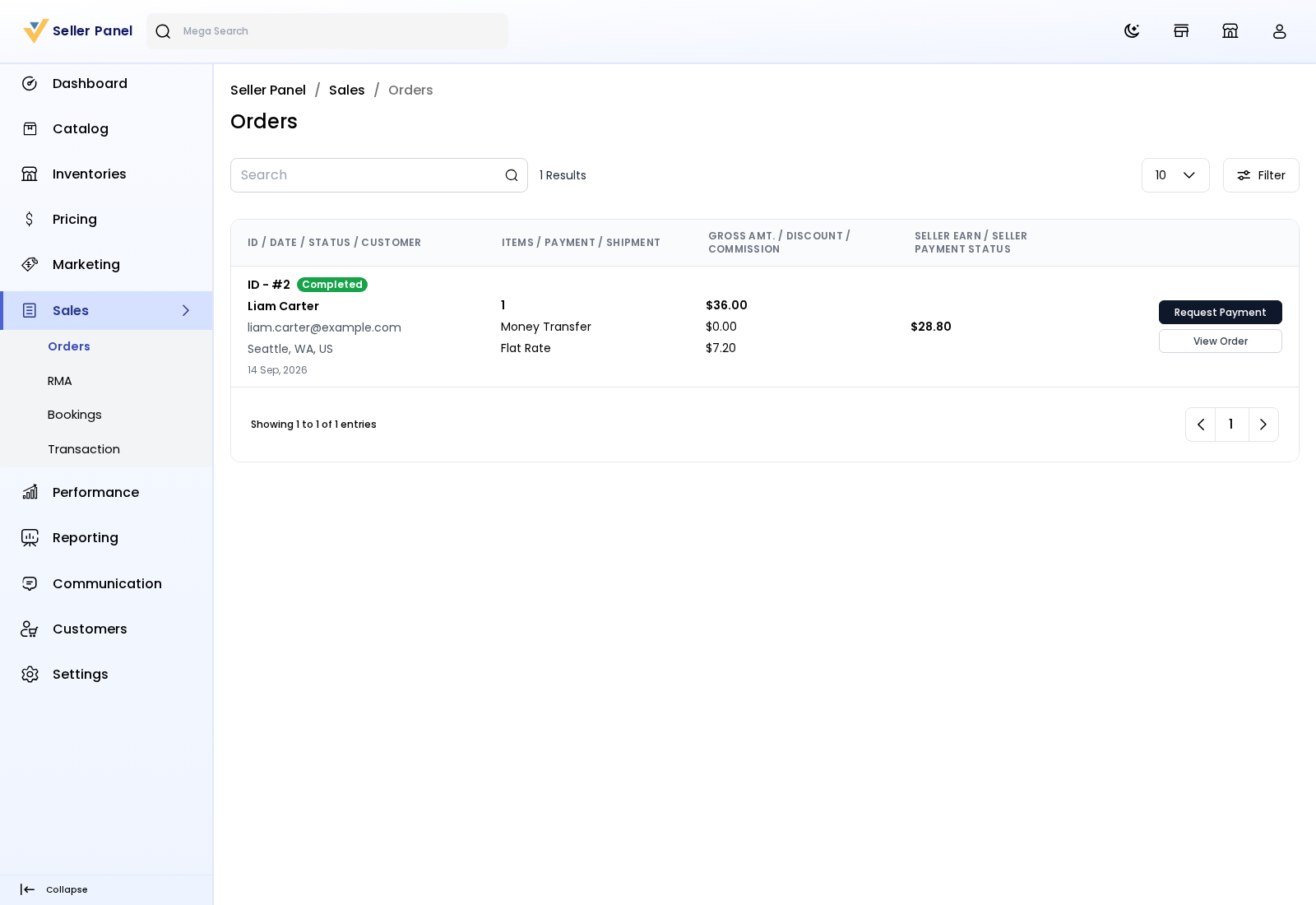Click the Filter sliders icon
The image size is (1316, 905).
click(x=1244, y=175)
